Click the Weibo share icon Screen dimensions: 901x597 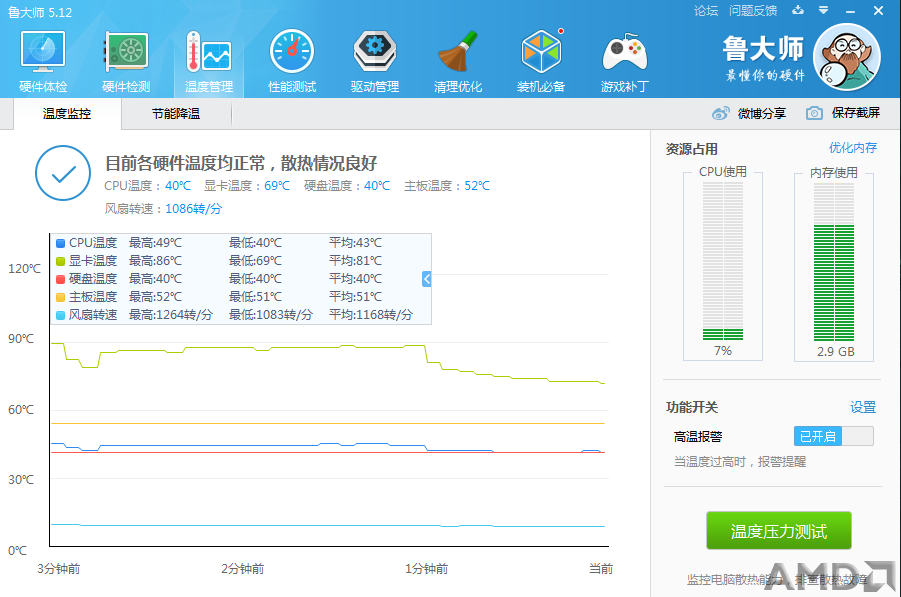[721, 113]
